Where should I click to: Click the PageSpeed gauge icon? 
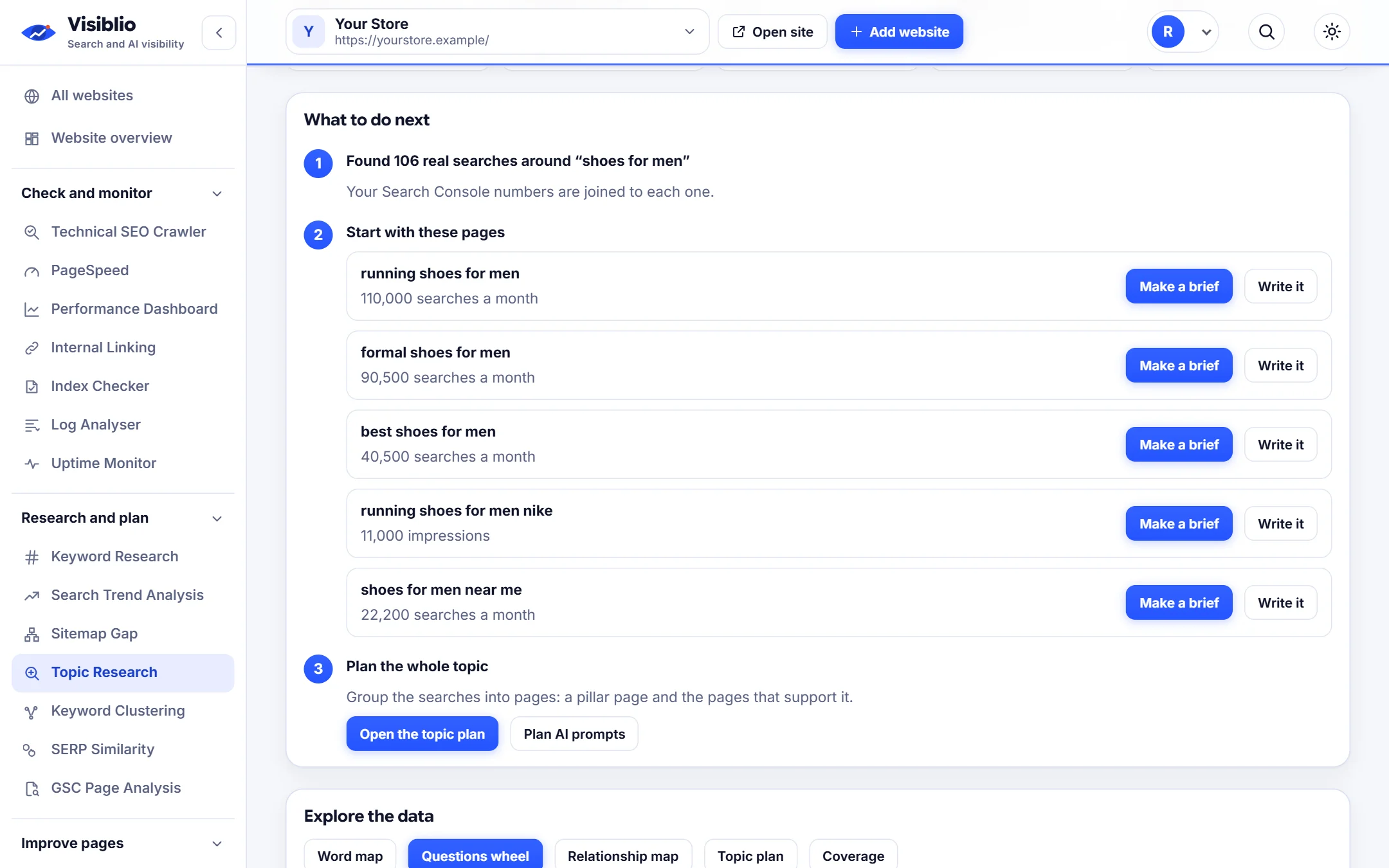click(32, 271)
